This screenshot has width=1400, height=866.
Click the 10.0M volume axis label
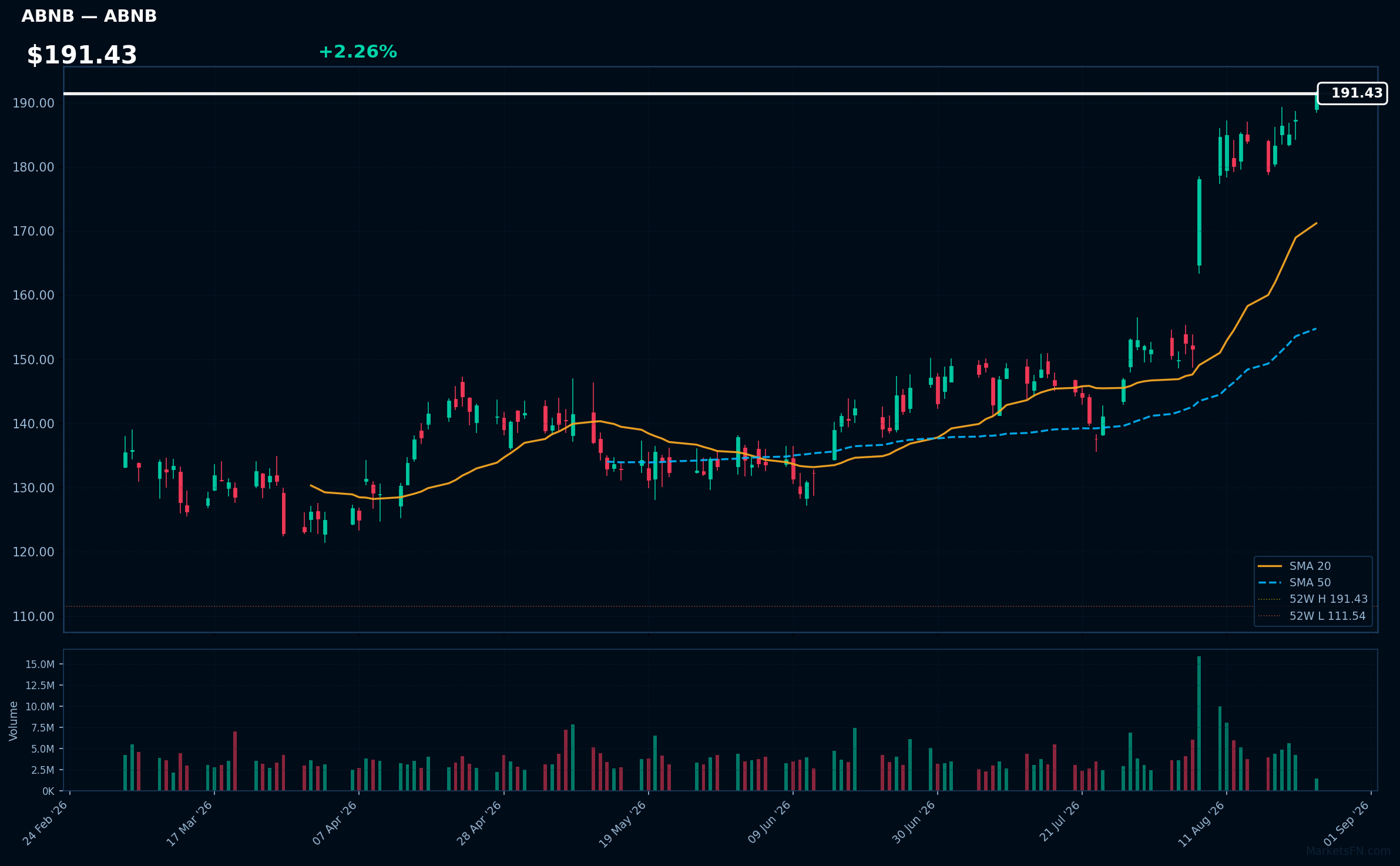coord(40,707)
